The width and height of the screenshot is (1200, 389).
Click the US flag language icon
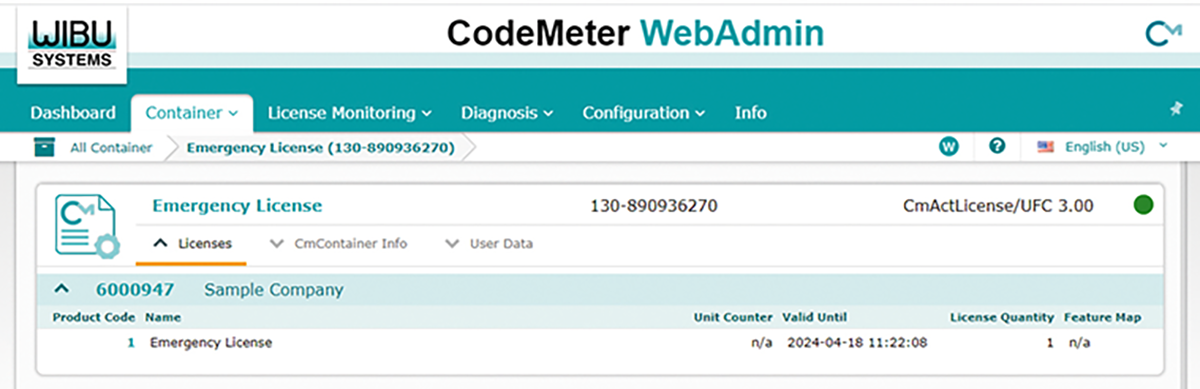pos(1046,147)
